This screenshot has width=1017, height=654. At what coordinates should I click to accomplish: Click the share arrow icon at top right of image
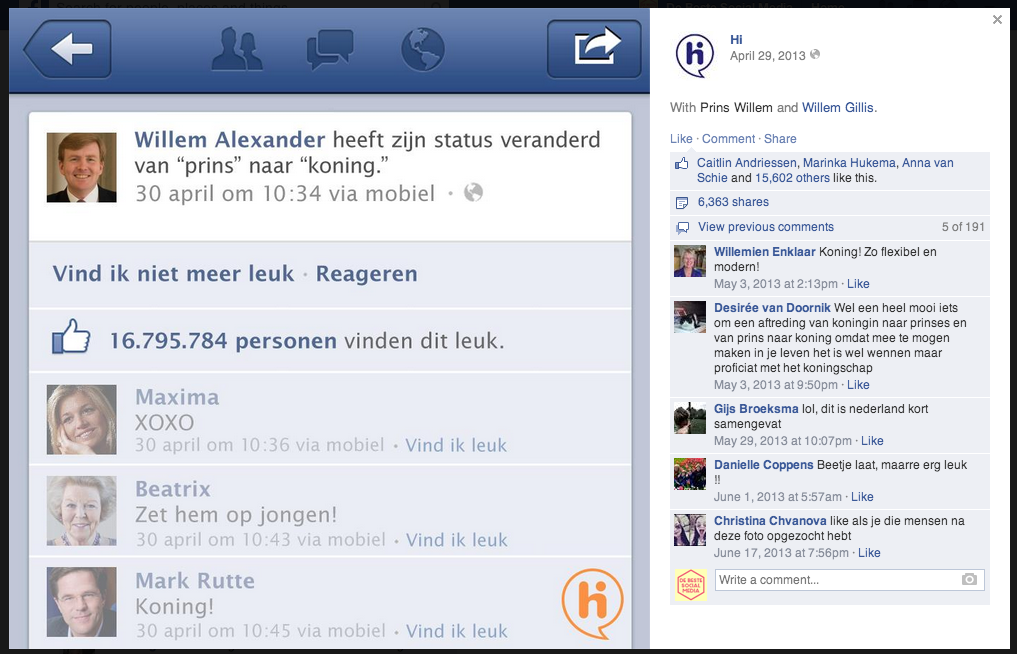(595, 49)
